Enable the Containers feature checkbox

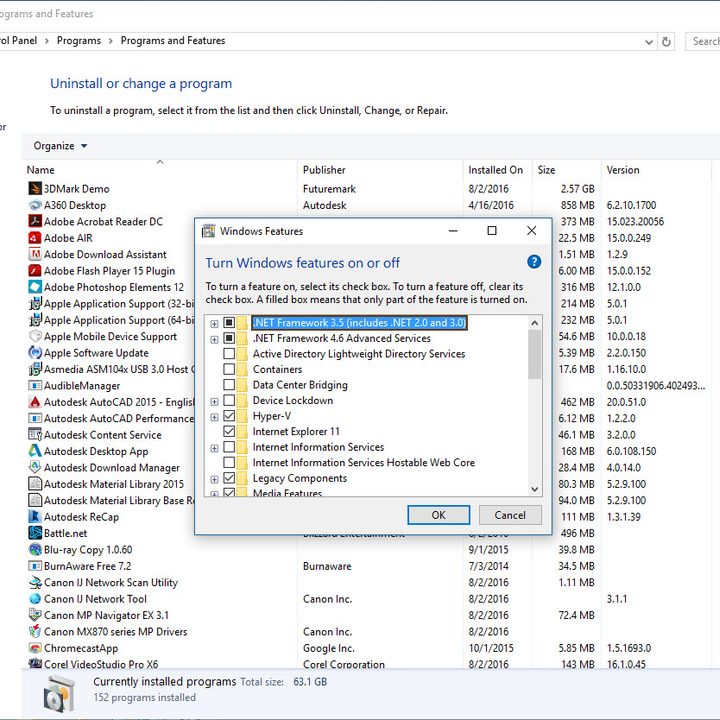coord(229,369)
